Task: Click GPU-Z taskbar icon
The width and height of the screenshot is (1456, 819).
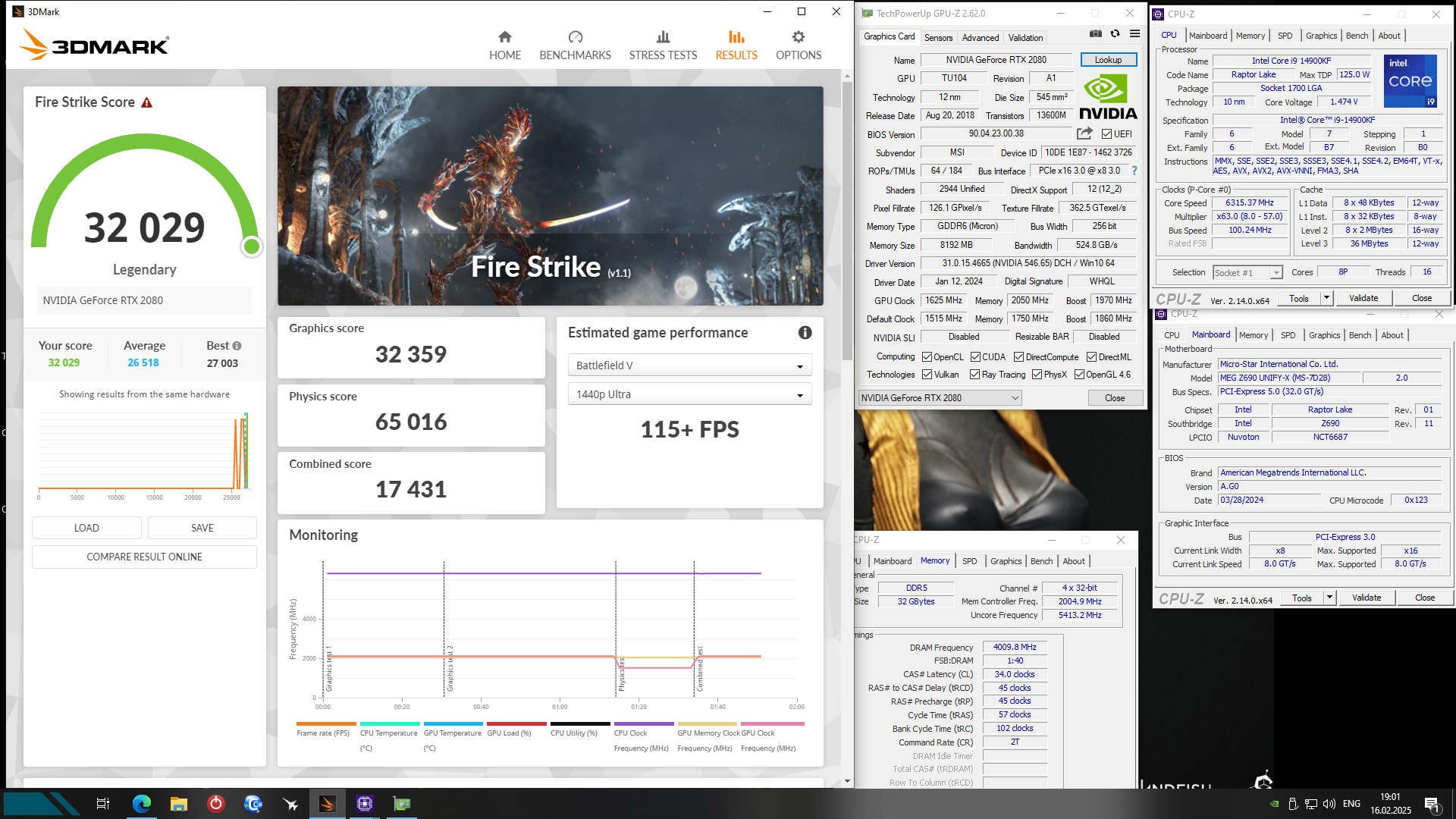Action: click(x=402, y=804)
